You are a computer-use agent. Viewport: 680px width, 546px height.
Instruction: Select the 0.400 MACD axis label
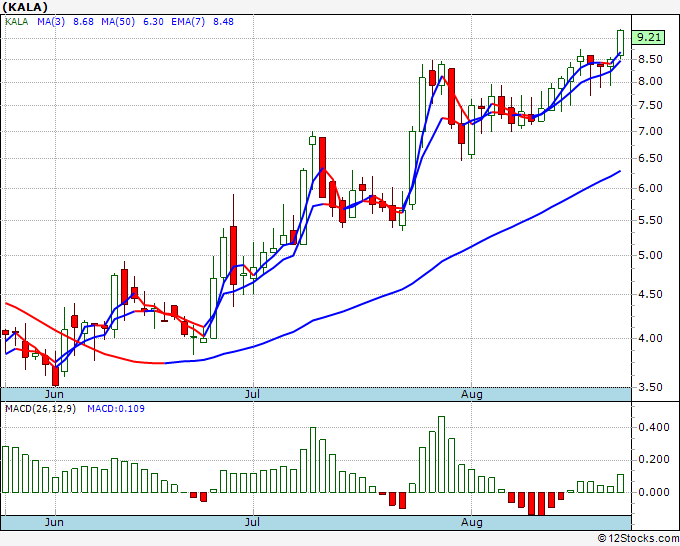pos(654,428)
